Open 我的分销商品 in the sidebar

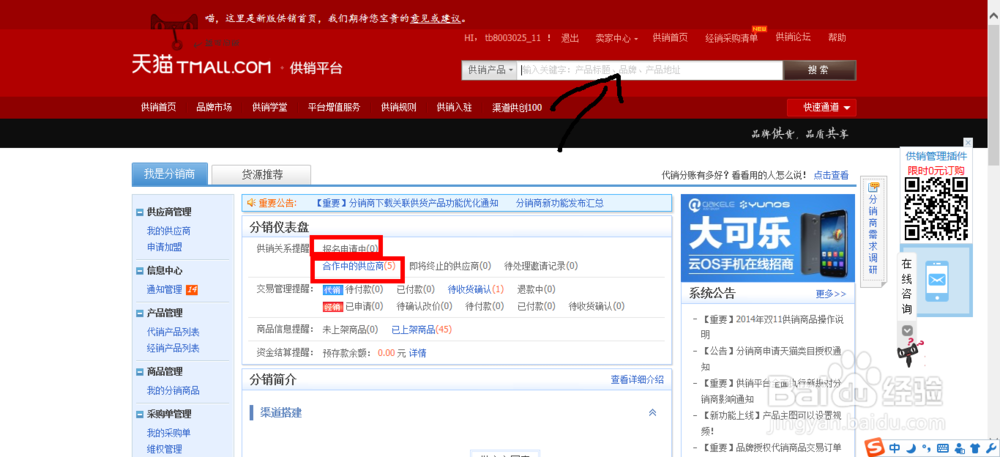(173, 390)
